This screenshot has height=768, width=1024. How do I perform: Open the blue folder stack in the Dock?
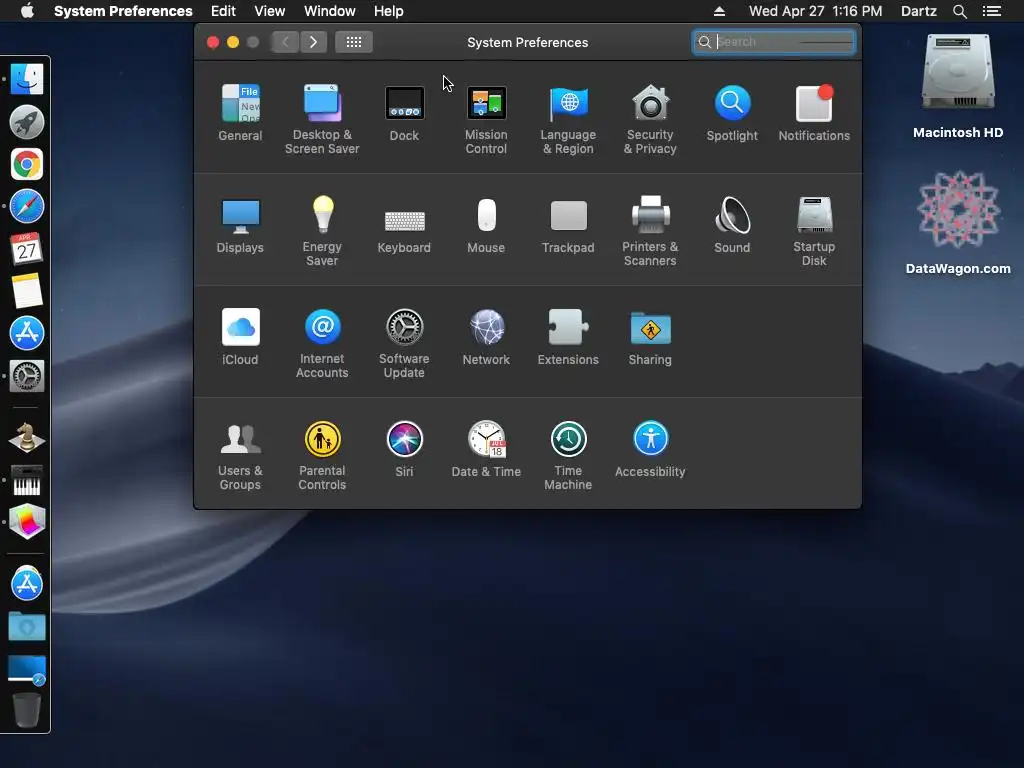click(x=27, y=627)
